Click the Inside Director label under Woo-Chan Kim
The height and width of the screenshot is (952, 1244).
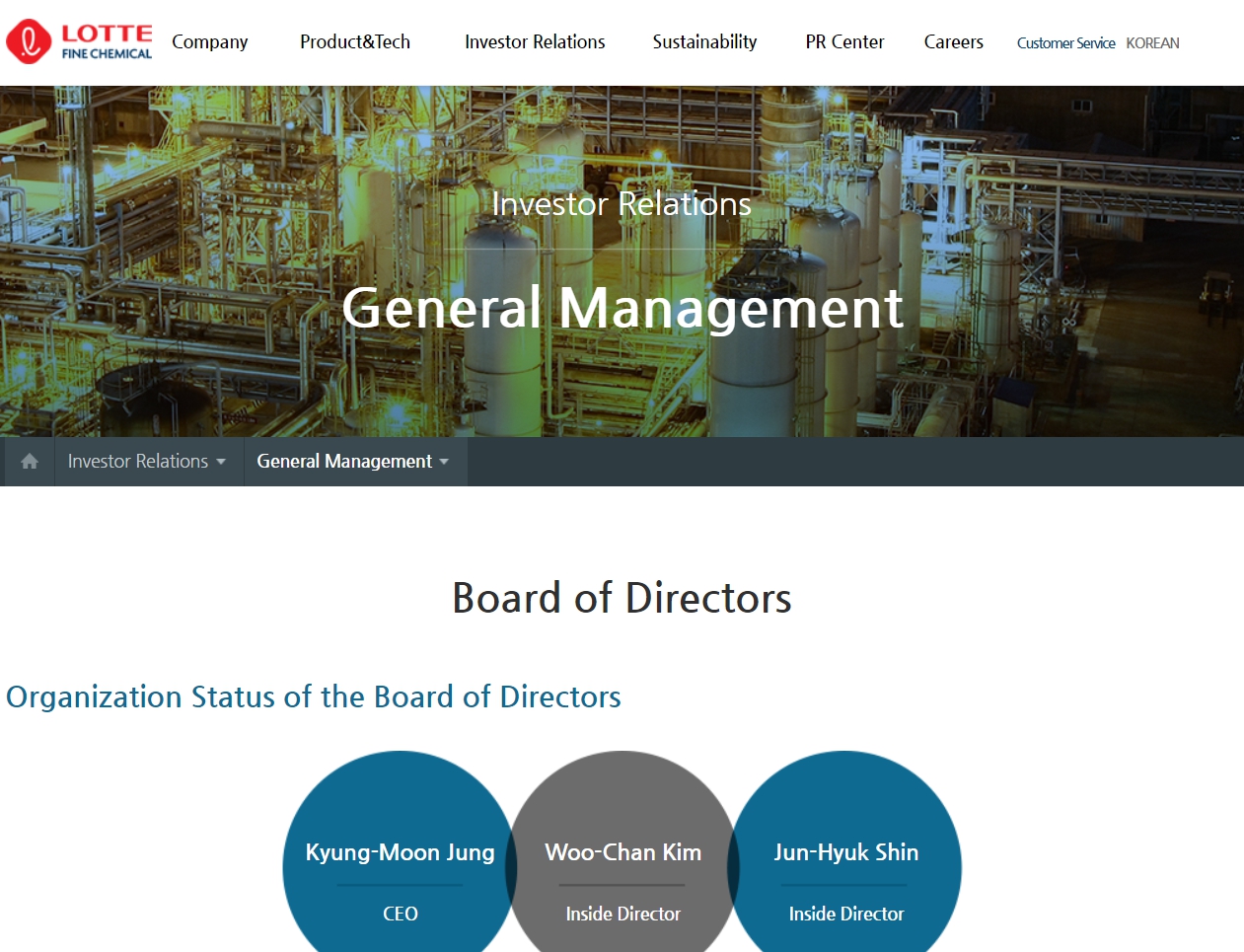[622, 914]
